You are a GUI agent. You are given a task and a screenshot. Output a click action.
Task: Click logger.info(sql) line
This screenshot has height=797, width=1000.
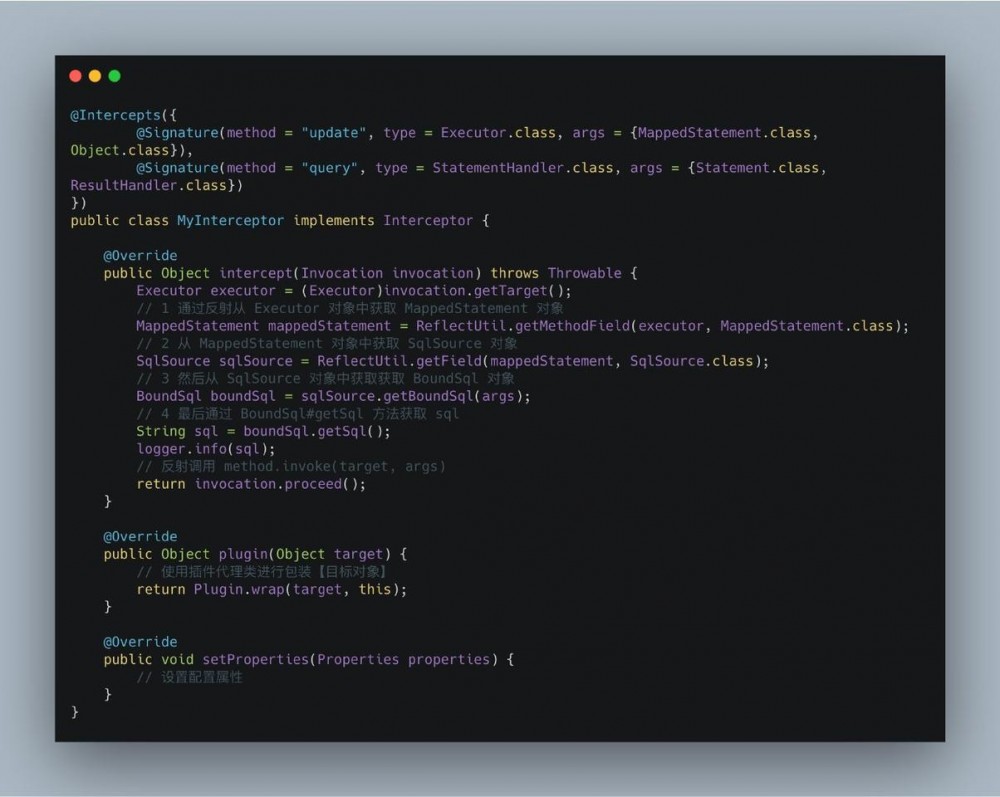click(x=205, y=449)
